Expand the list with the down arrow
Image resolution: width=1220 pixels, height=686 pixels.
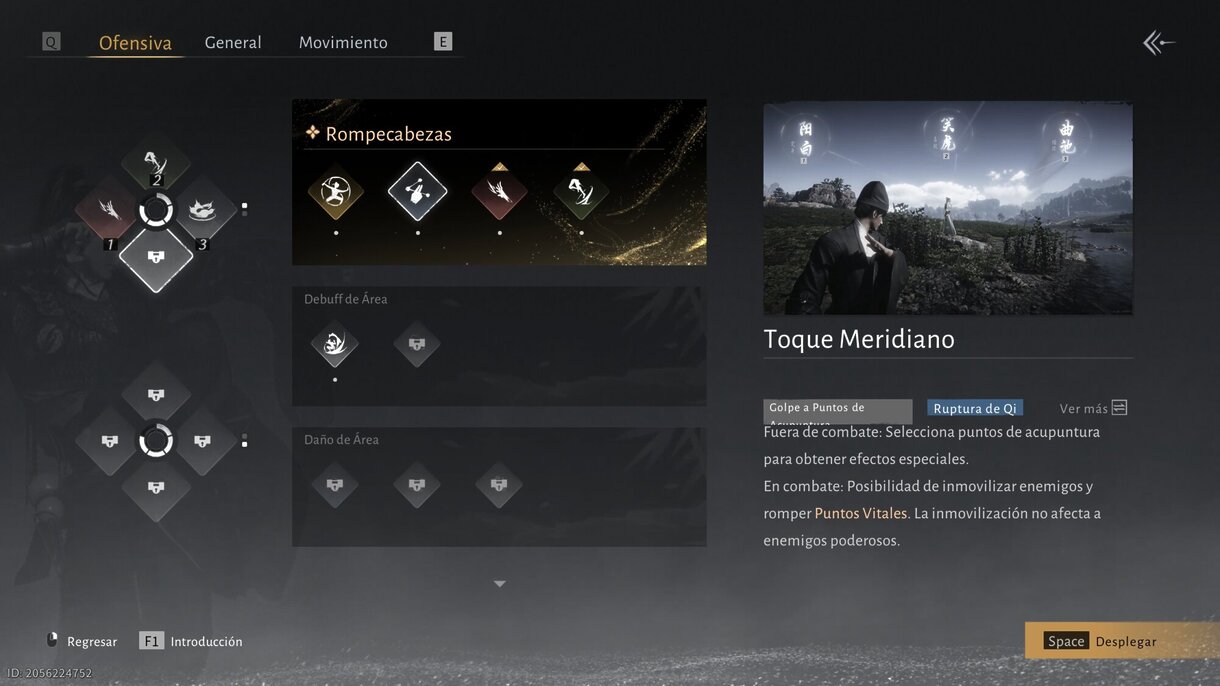tap(499, 584)
